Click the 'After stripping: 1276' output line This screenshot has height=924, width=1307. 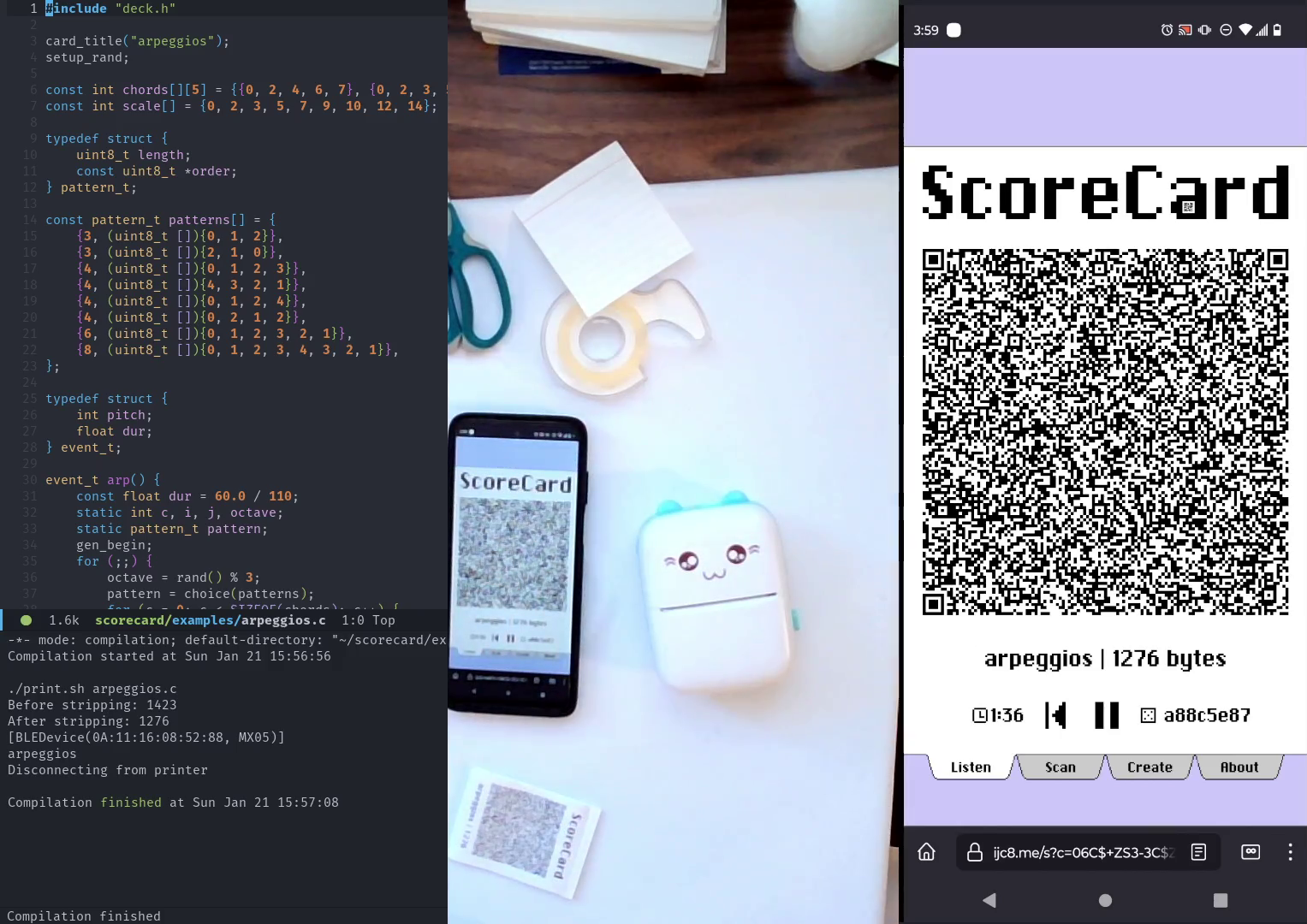point(88,721)
